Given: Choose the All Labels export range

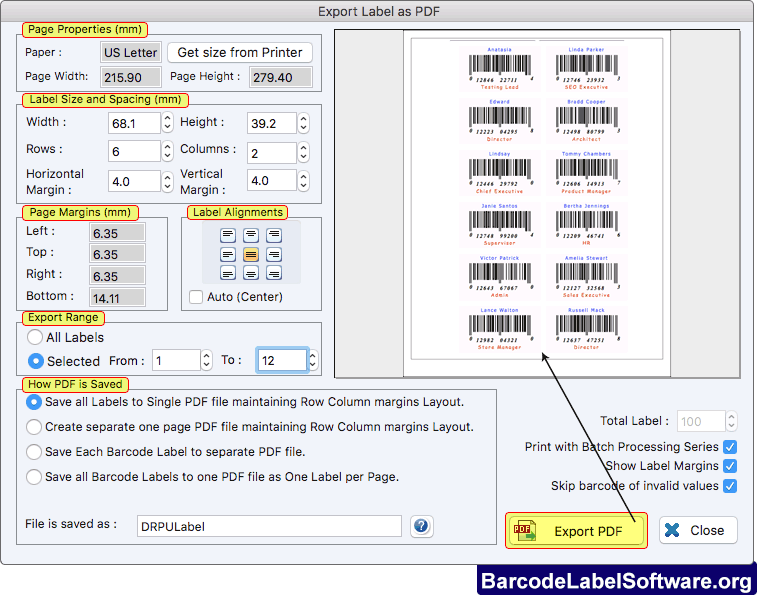Looking at the screenshot, I should 35,337.
